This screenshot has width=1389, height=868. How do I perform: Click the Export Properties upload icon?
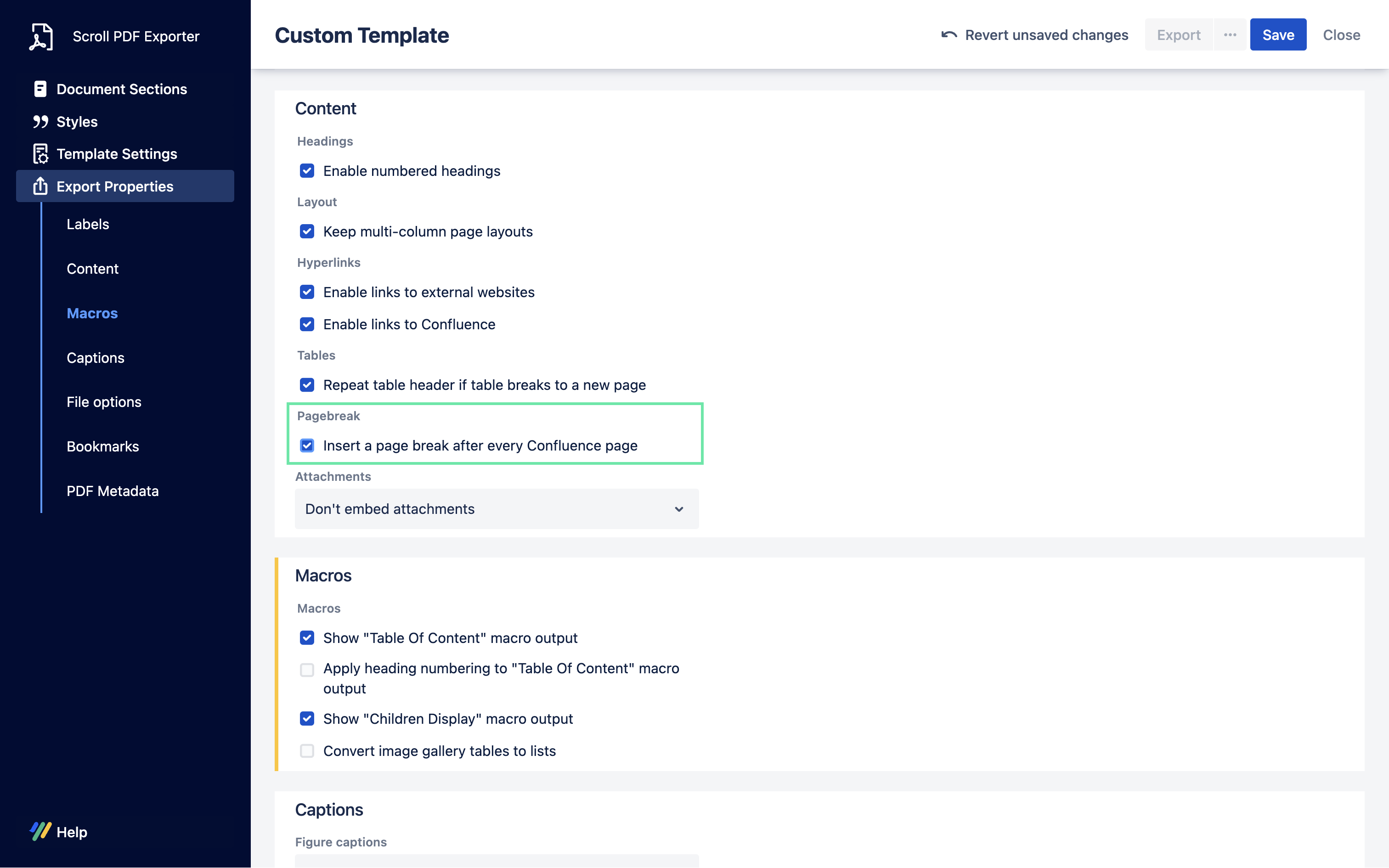(x=40, y=186)
